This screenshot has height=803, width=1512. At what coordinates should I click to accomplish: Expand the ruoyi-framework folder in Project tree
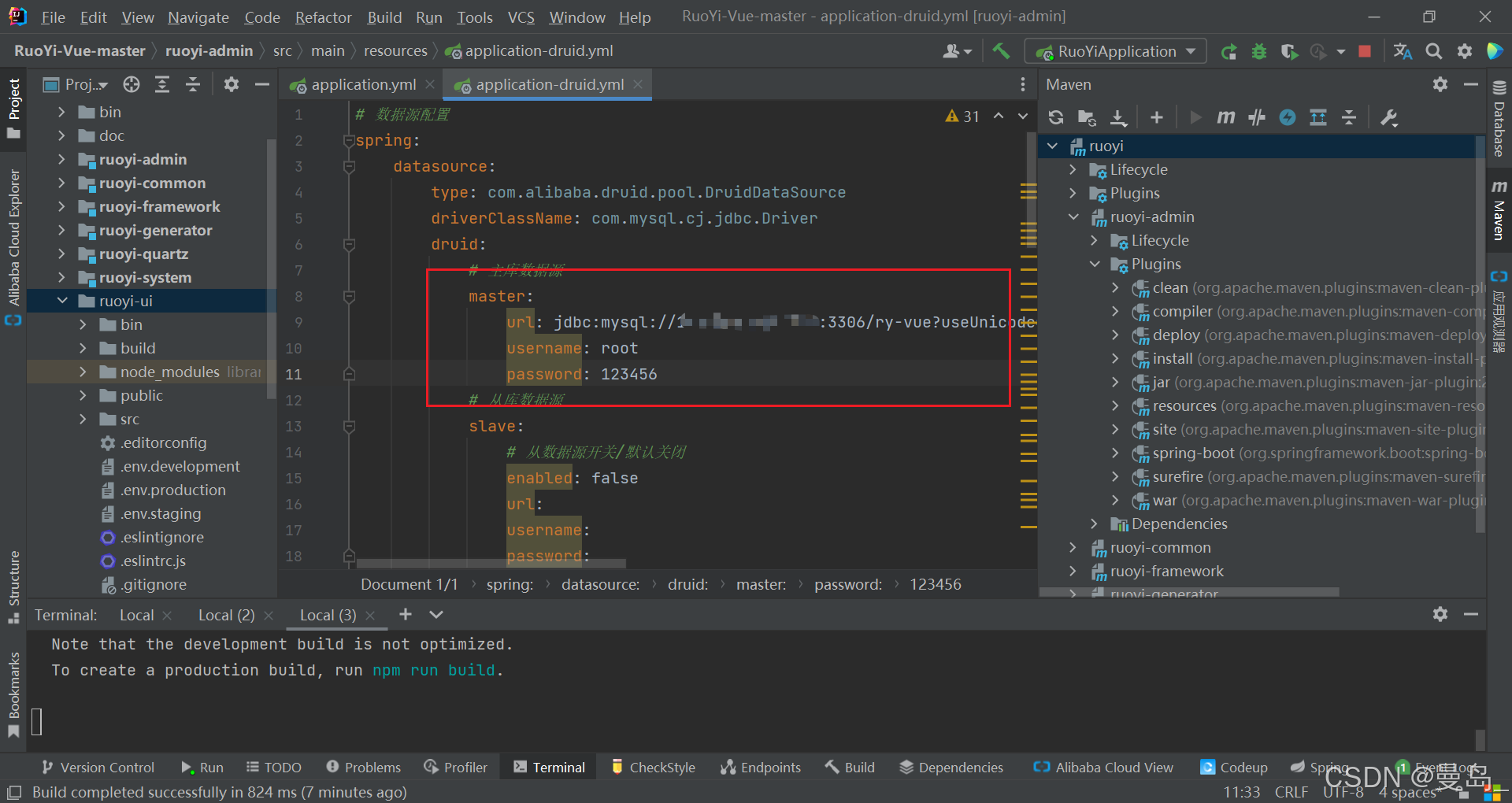(61, 206)
